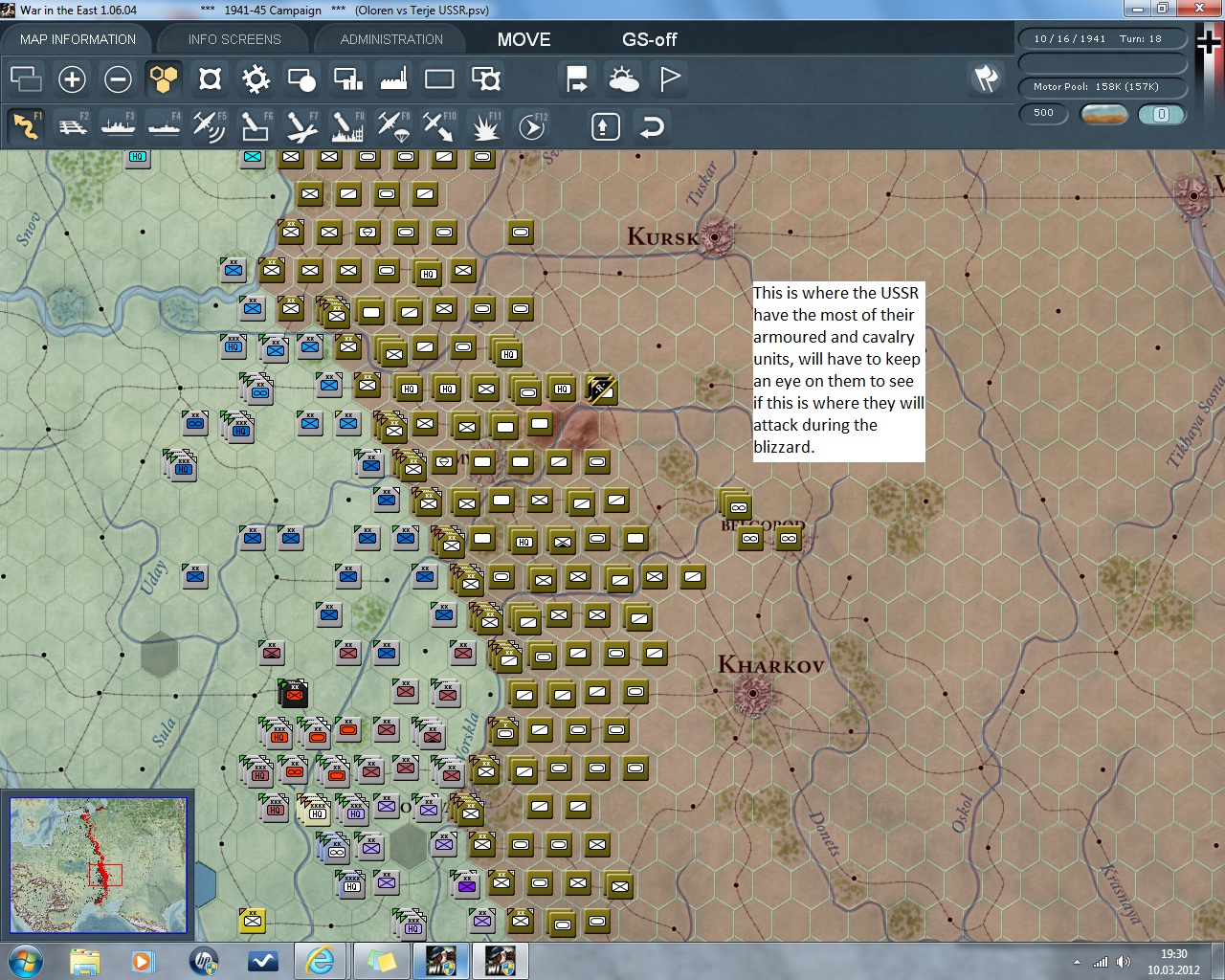
Task: Toggle the factory display icon
Action: click(x=393, y=79)
